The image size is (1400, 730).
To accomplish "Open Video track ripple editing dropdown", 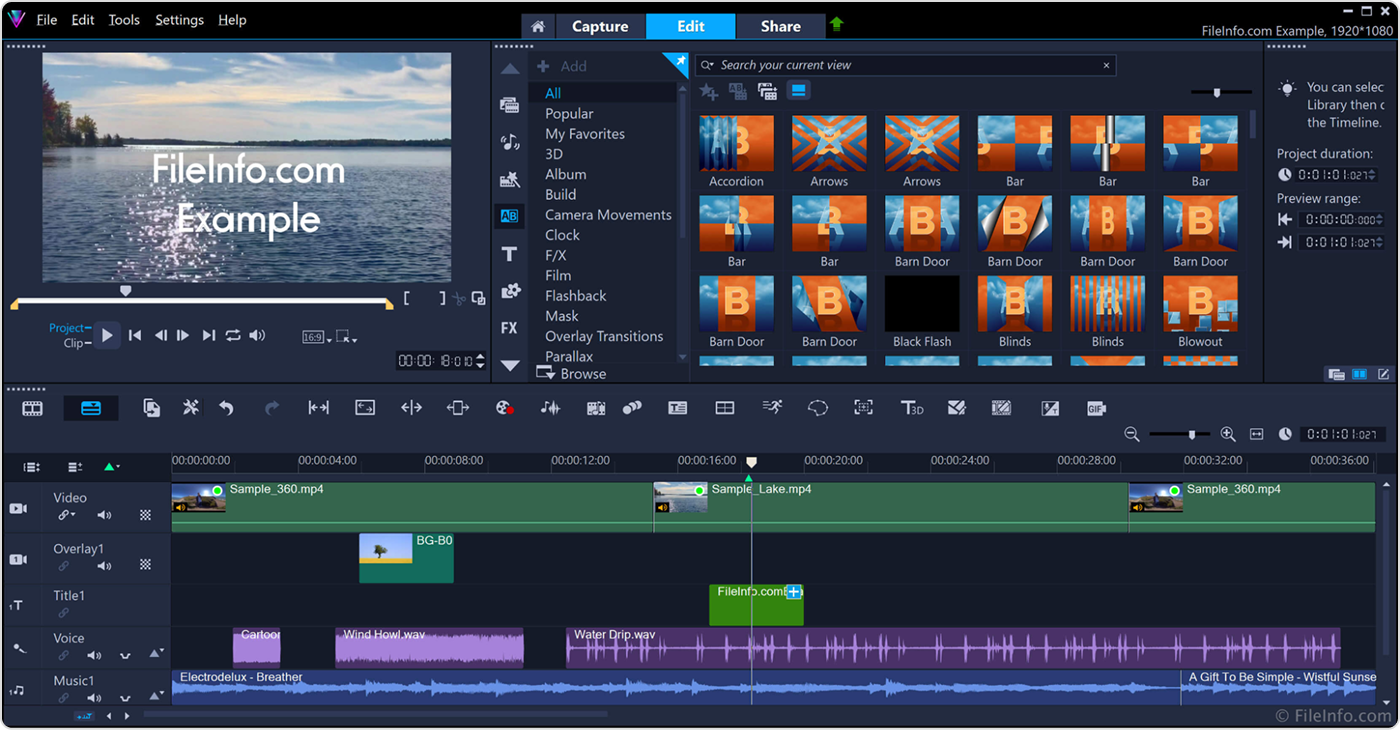I will tap(67, 515).
